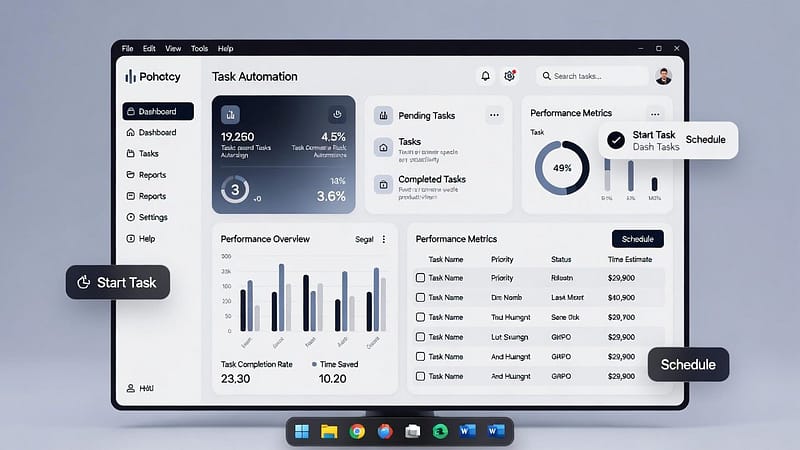
Task: Click the Last Mcet status cell
Action: (x=567, y=297)
